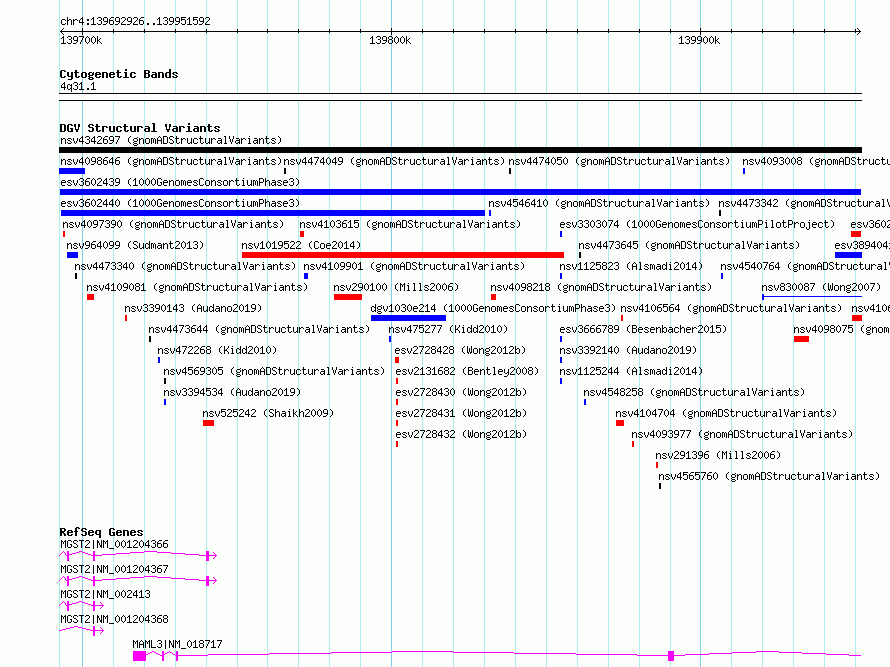Click the nsv4342697 gnomAD variant label
The width and height of the screenshot is (890, 667).
[x=171, y=140]
